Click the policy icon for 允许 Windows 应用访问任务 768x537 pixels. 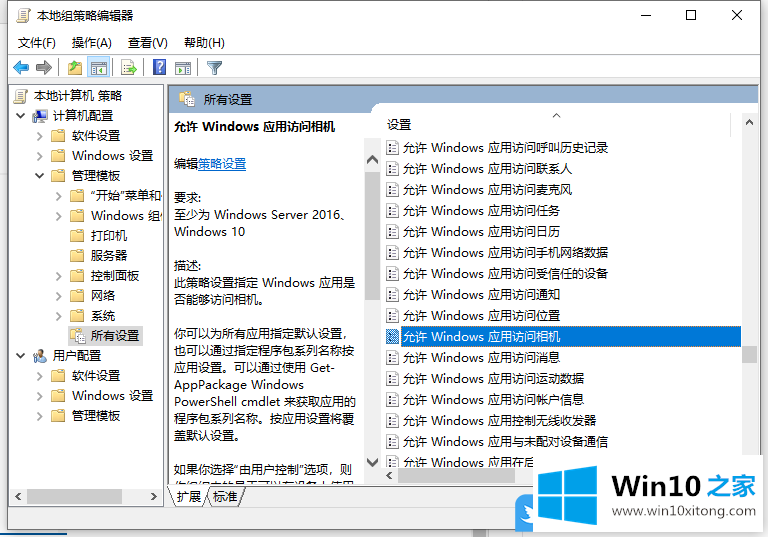(x=392, y=211)
